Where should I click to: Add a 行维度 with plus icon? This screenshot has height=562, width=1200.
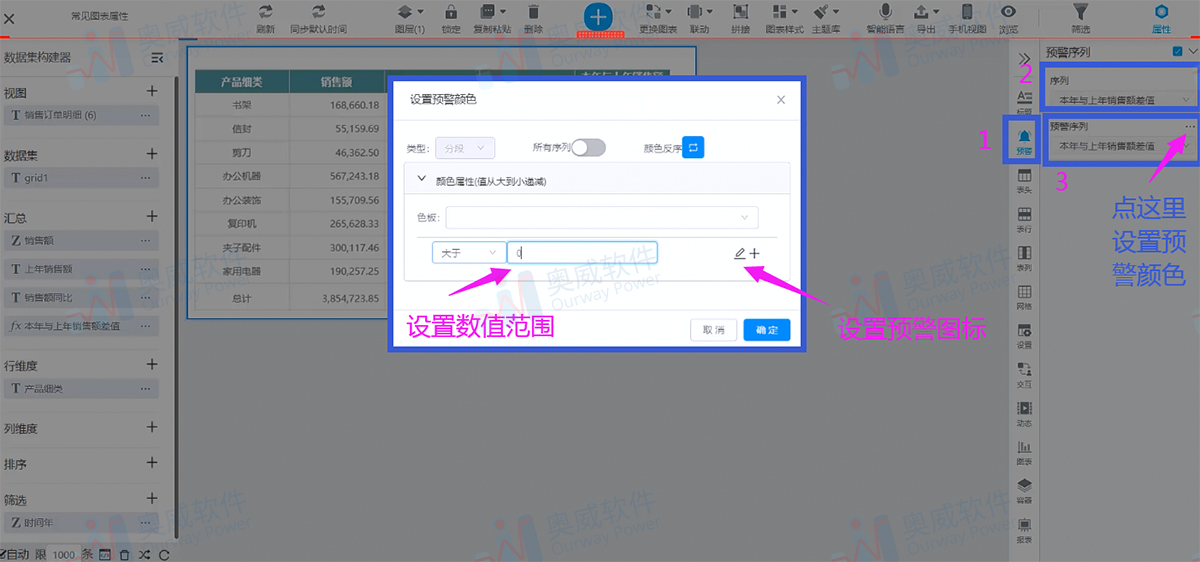coord(152,365)
